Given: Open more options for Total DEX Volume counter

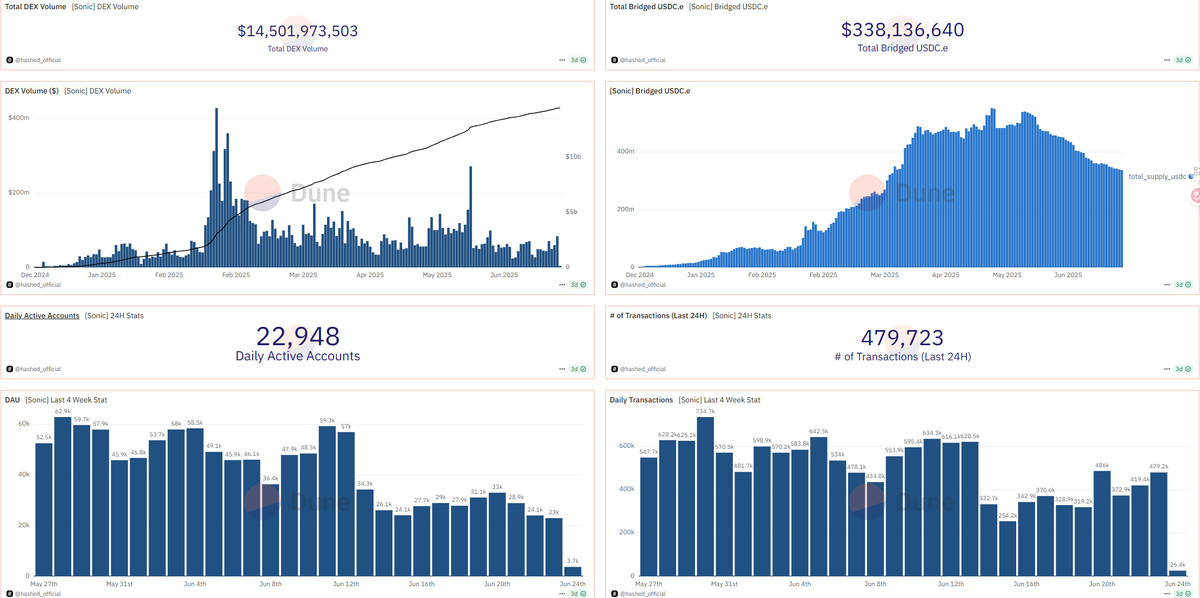Looking at the screenshot, I should tap(563, 61).
